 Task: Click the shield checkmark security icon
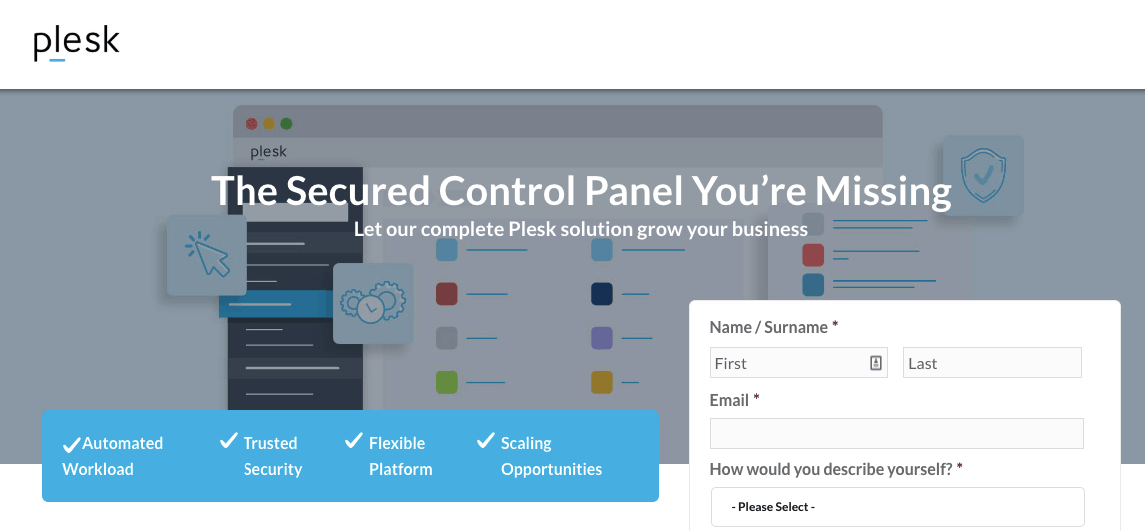pyautogui.click(x=983, y=176)
